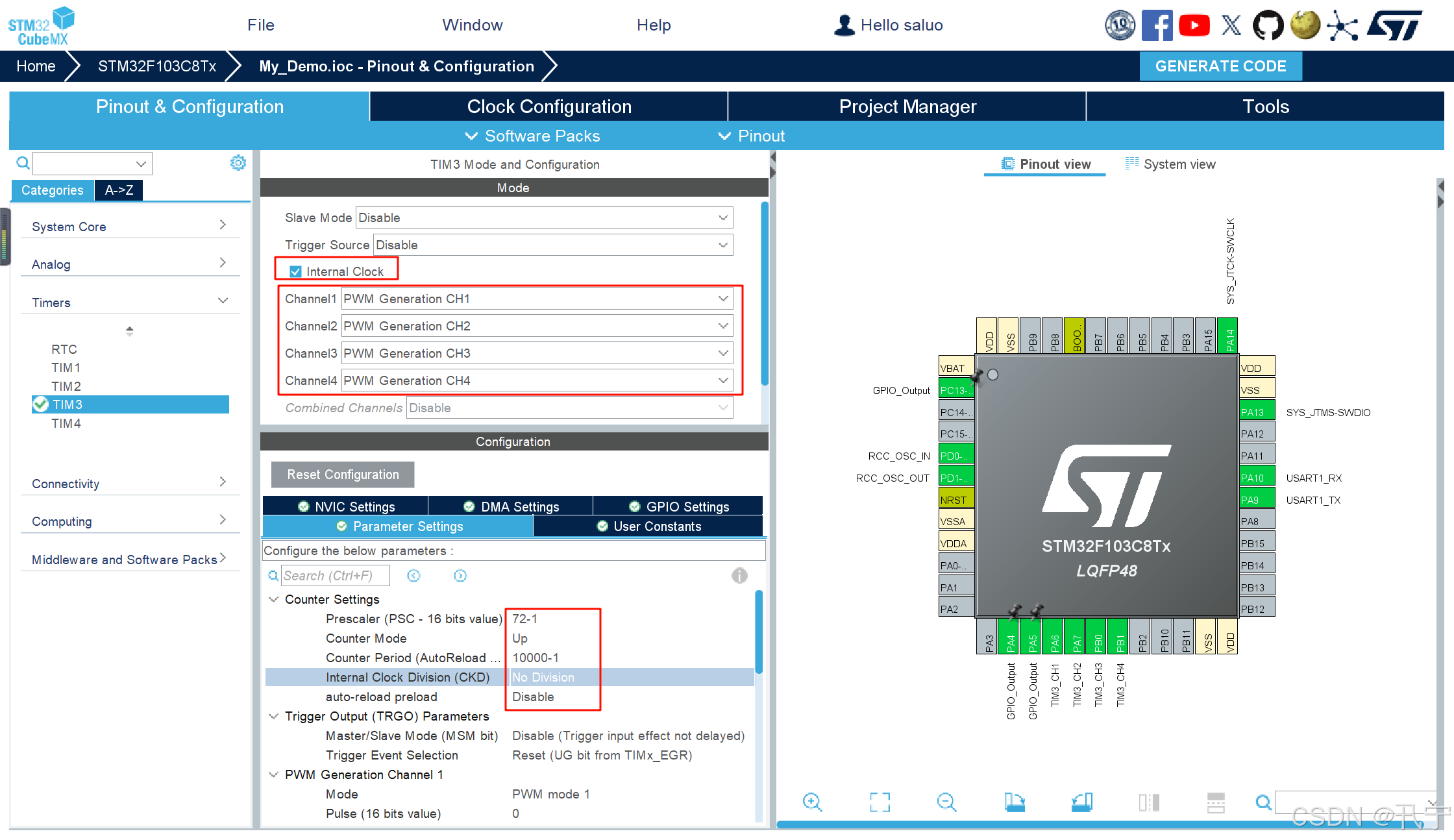The width and height of the screenshot is (1454, 840).
Task: Uncheck the Internal Clock checkbox
Action: coord(296,271)
